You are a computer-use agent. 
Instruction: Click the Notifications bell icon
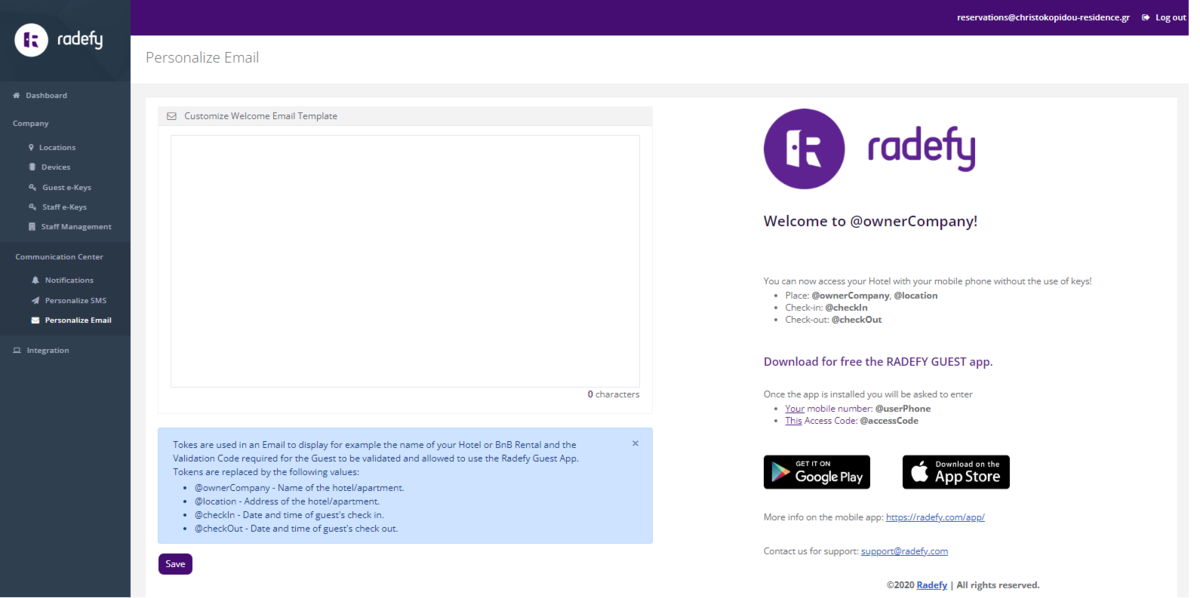pos(36,280)
